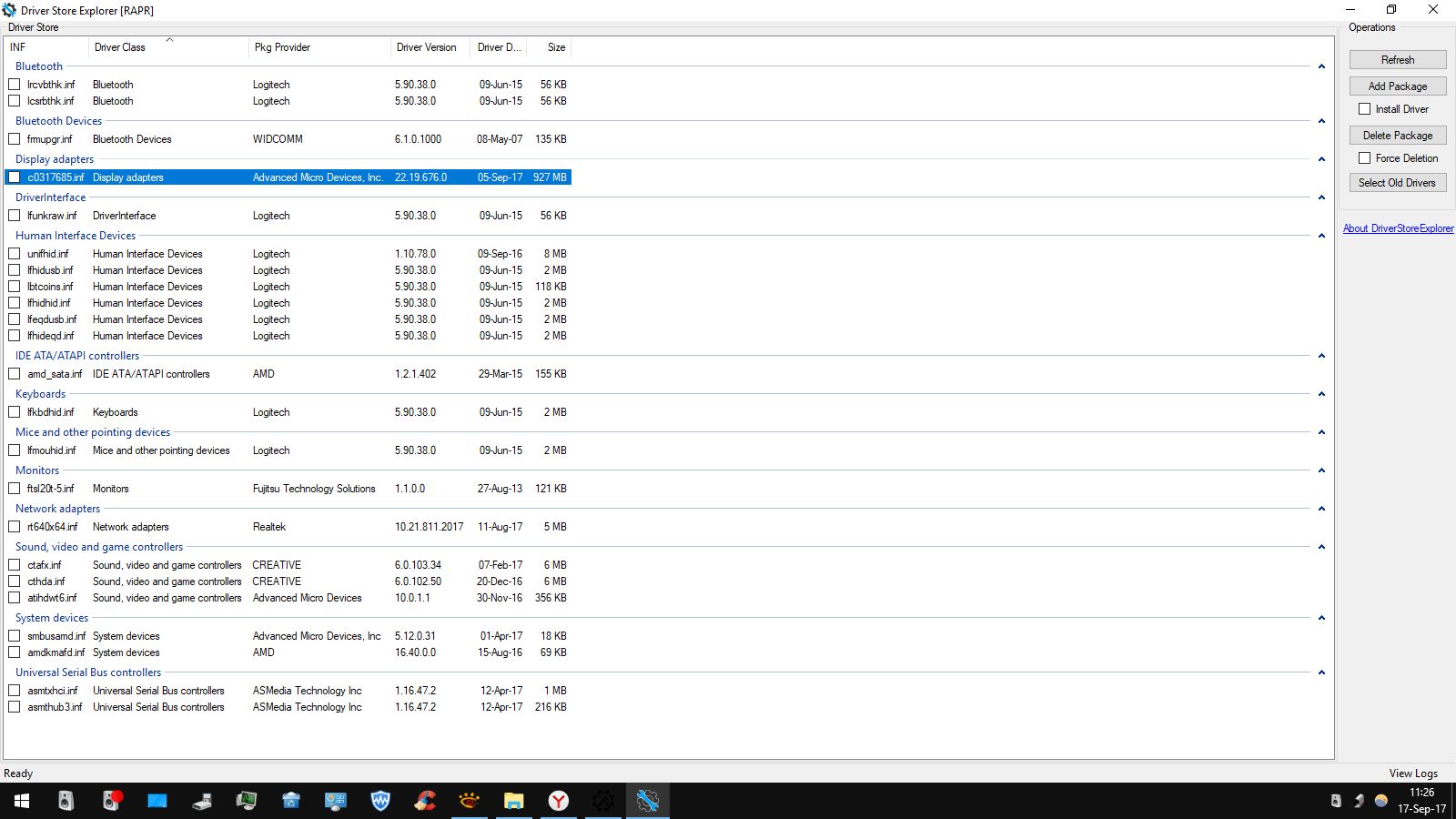Image resolution: width=1456 pixels, height=819 pixels.
Task: Open the speaker app with red dot
Action: (111, 801)
